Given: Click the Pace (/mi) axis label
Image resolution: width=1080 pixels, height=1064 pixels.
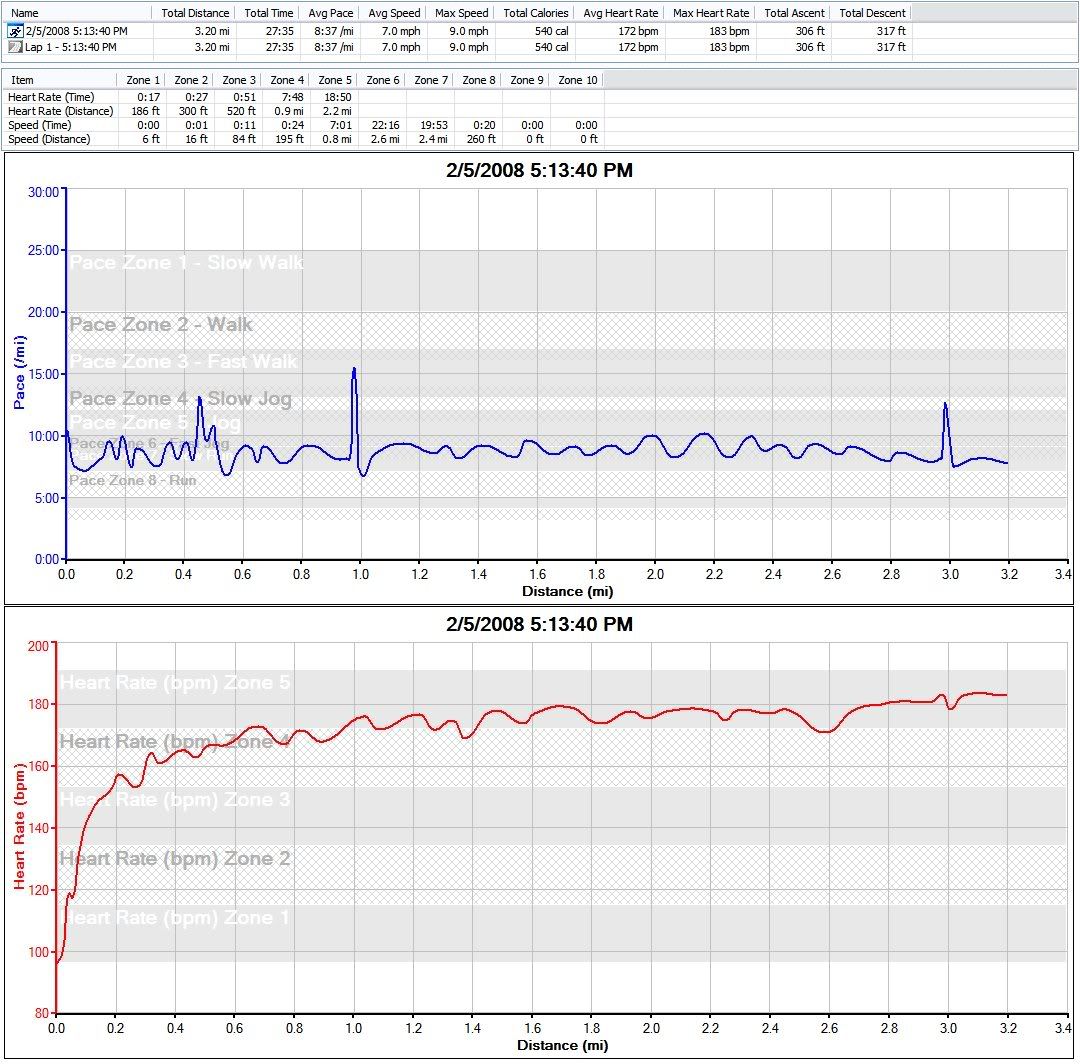Looking at the screenshot, I should point(19,373).
